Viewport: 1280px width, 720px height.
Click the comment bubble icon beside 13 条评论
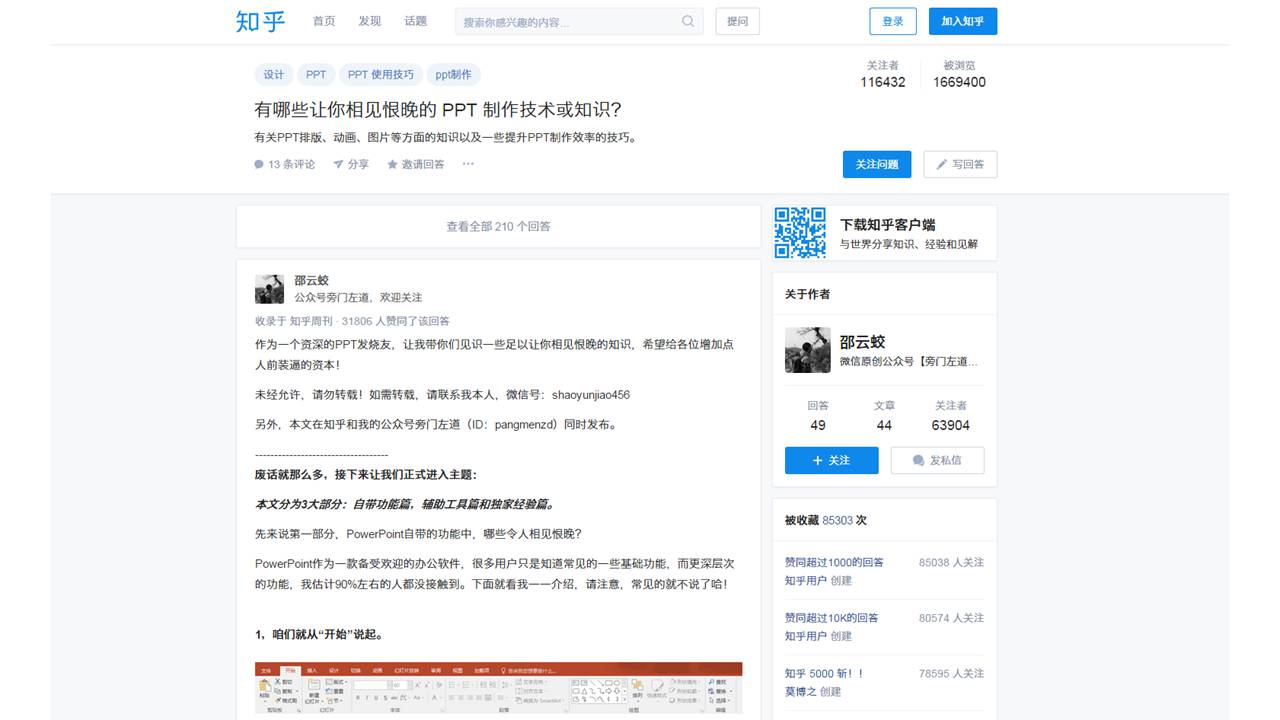259,163
